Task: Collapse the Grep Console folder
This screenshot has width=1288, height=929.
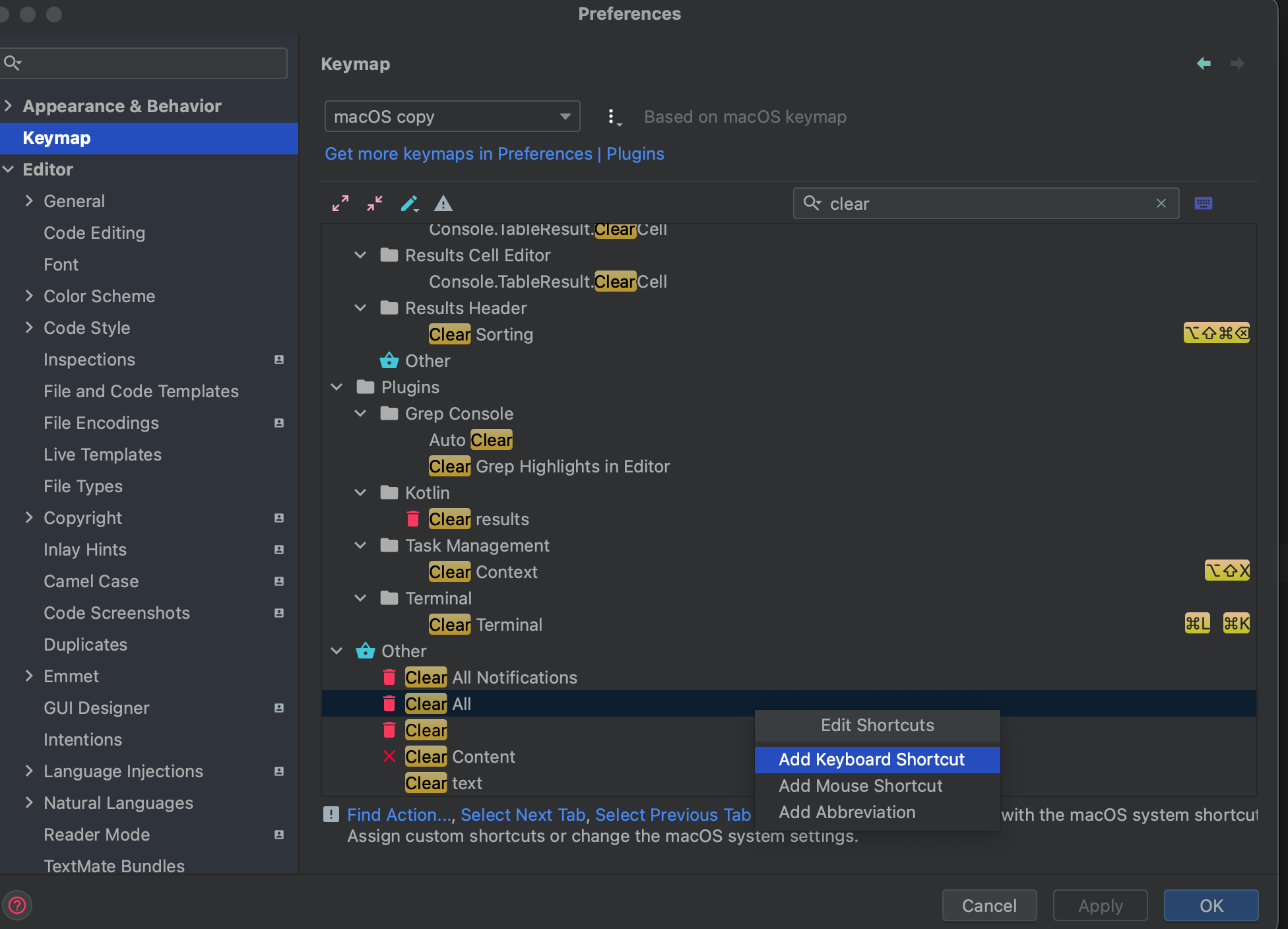Action: 360,414
